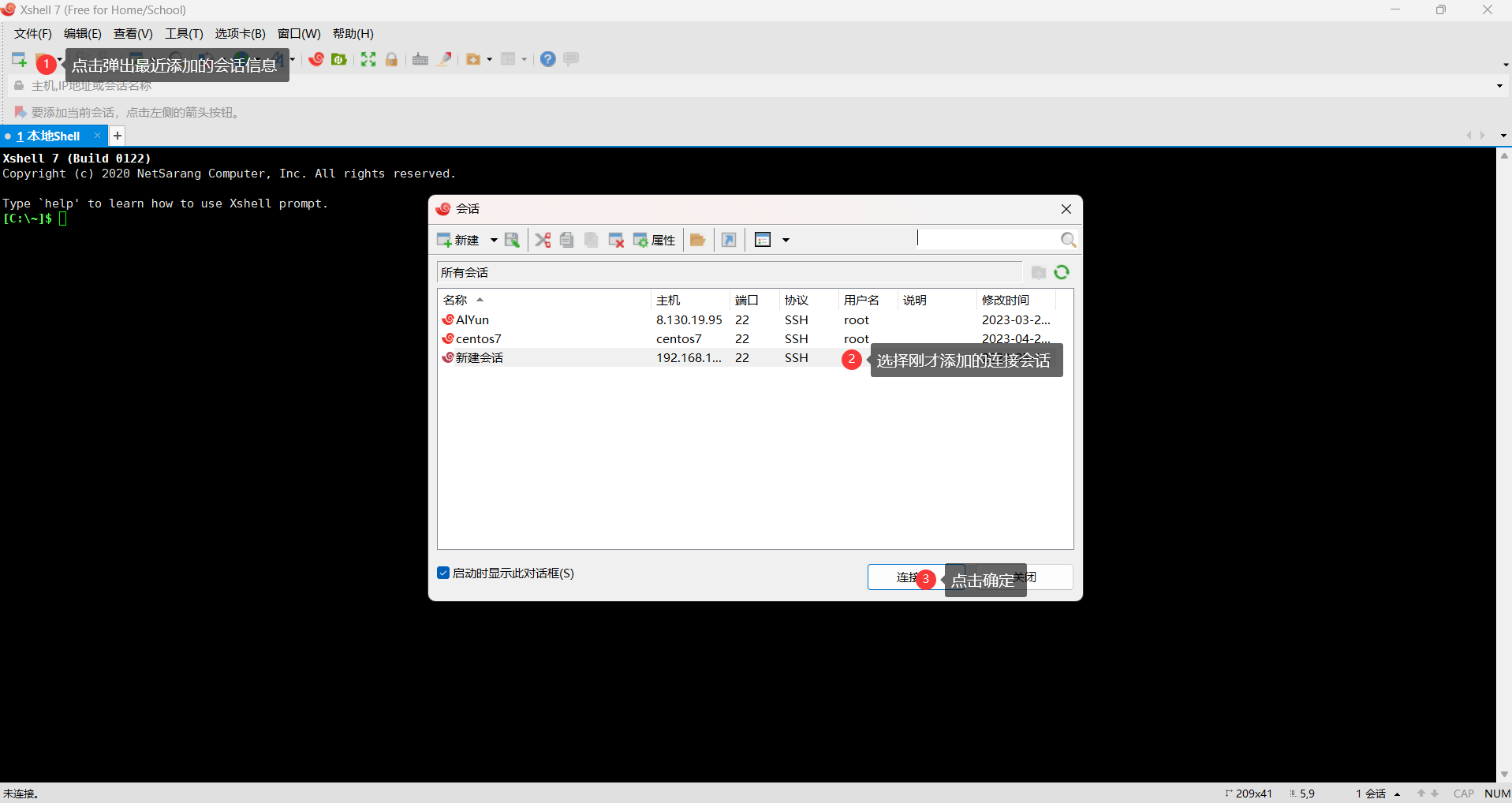Click the session search input field
Screen dimensions: 1512x803
point(986,239)
